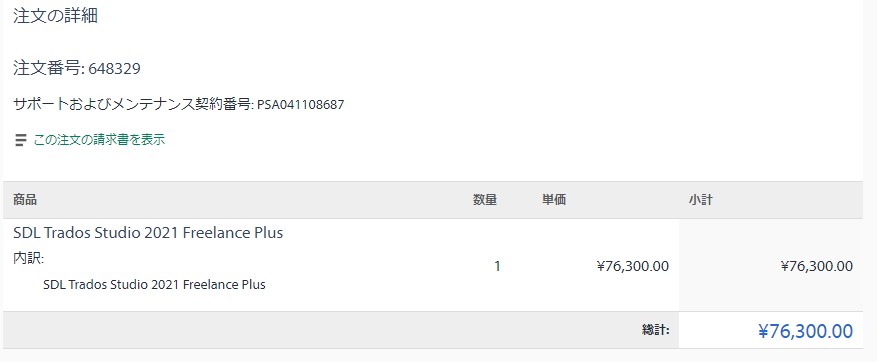Click the 内訳 breakdown label
This screenshot has height=362, width=877.
(x=29, y=258)
